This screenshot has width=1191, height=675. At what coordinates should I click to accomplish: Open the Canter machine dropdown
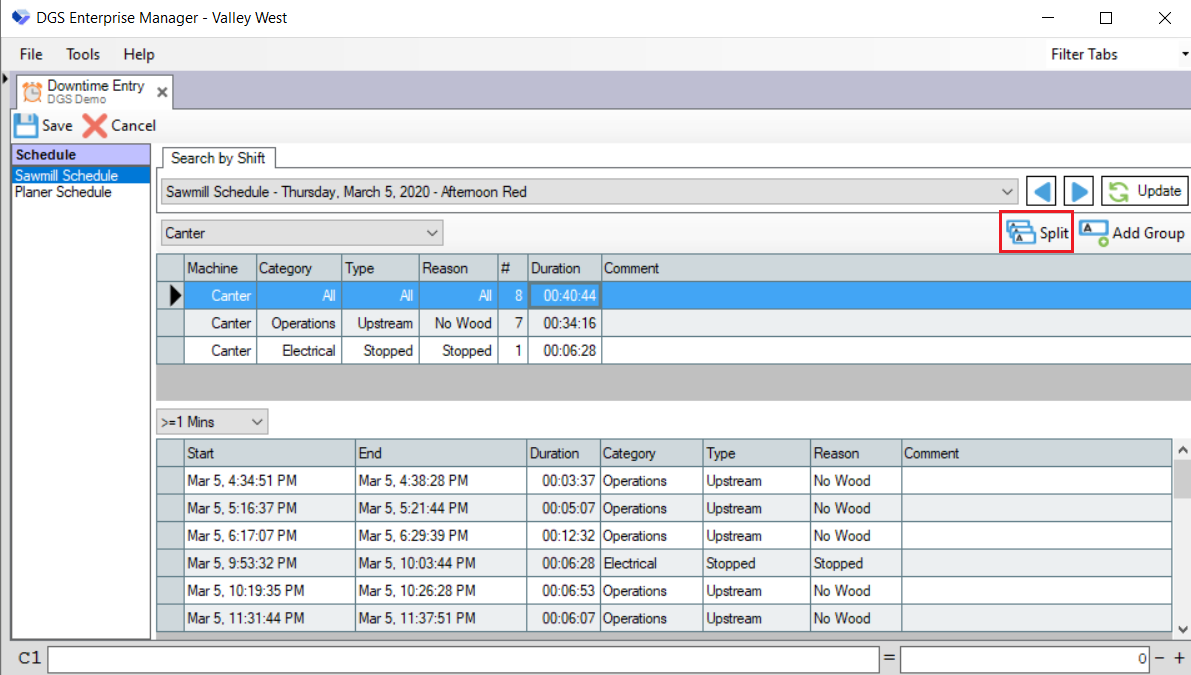(432, 233)
